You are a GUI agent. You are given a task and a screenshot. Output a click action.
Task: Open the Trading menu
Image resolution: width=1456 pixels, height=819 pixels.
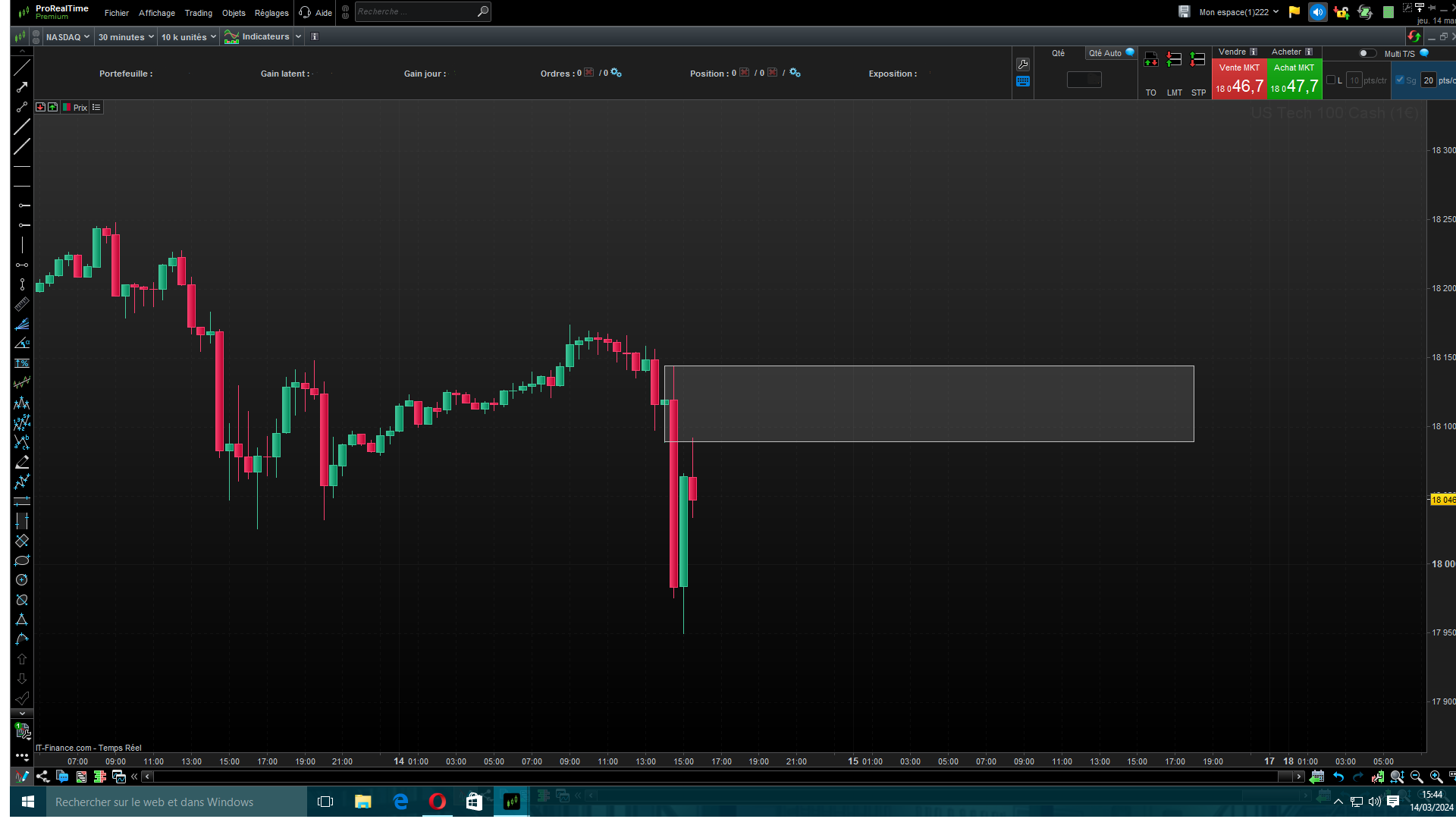click(198, 13)
